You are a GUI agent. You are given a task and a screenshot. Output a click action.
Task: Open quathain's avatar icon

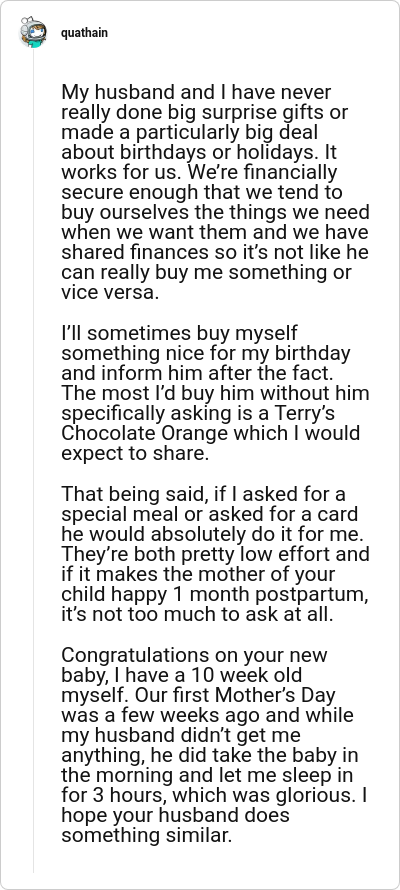(33, 32)
